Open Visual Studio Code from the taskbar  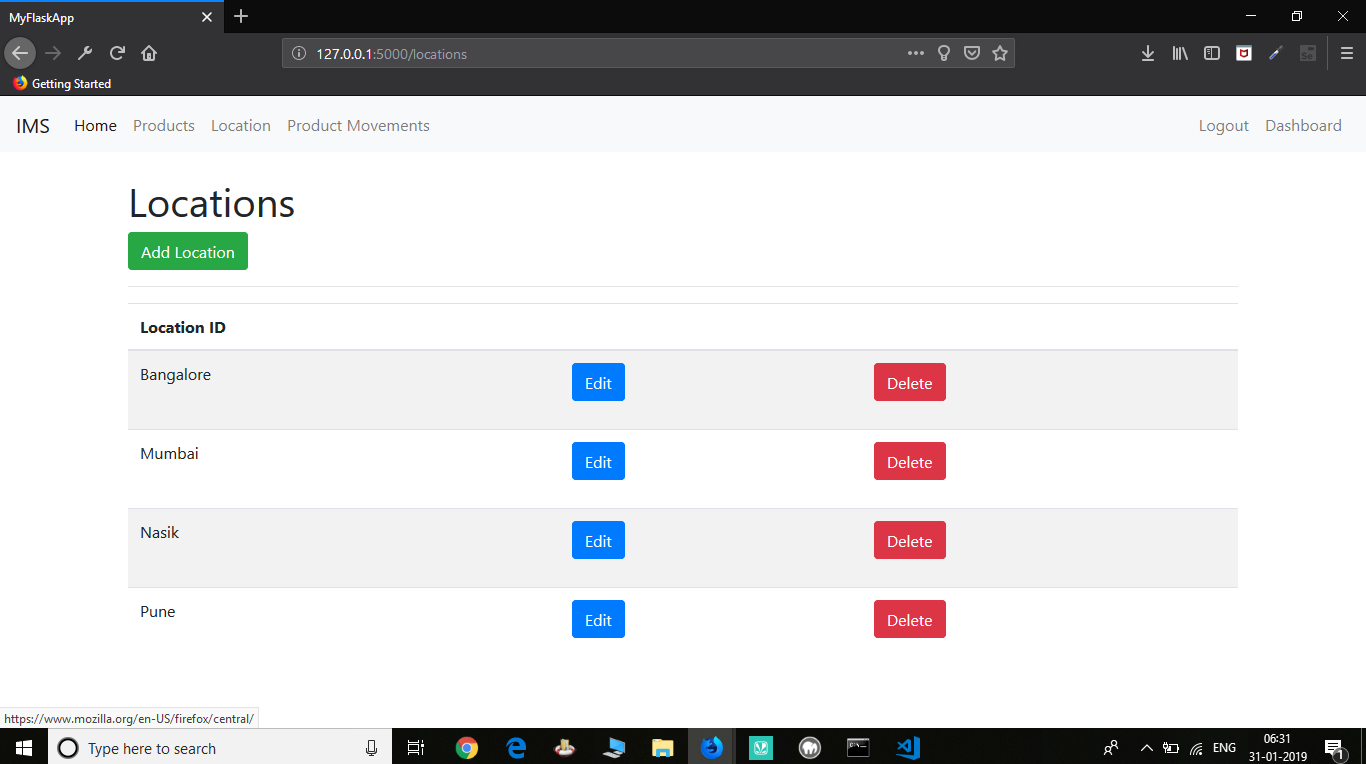click(x=907, y=747)
